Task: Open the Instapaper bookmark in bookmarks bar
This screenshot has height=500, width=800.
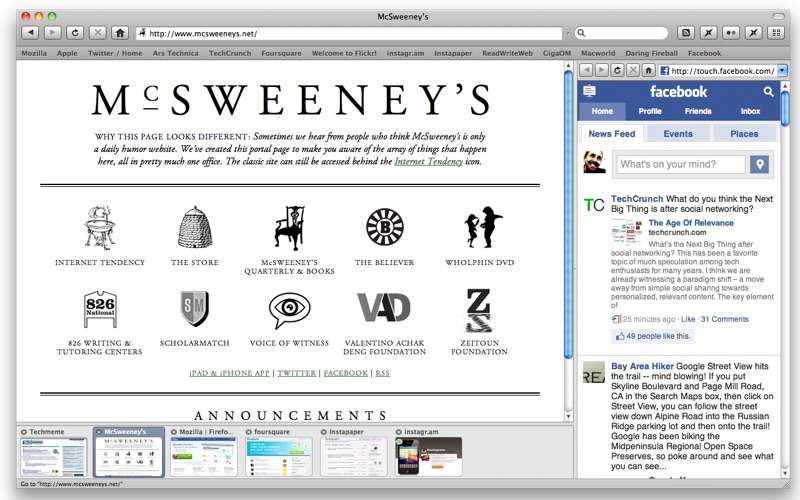Action: (453, 53)
